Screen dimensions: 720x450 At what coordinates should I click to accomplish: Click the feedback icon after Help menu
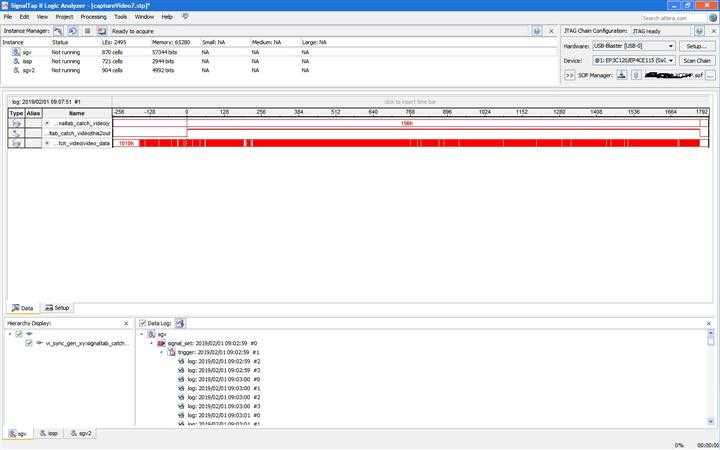coord(186,17)
